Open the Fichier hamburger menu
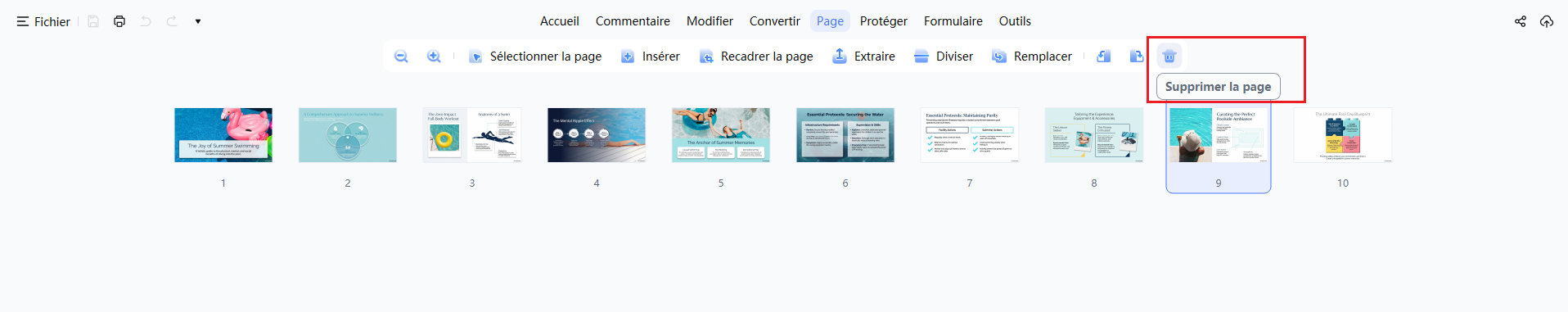 [x=43, y=21]
